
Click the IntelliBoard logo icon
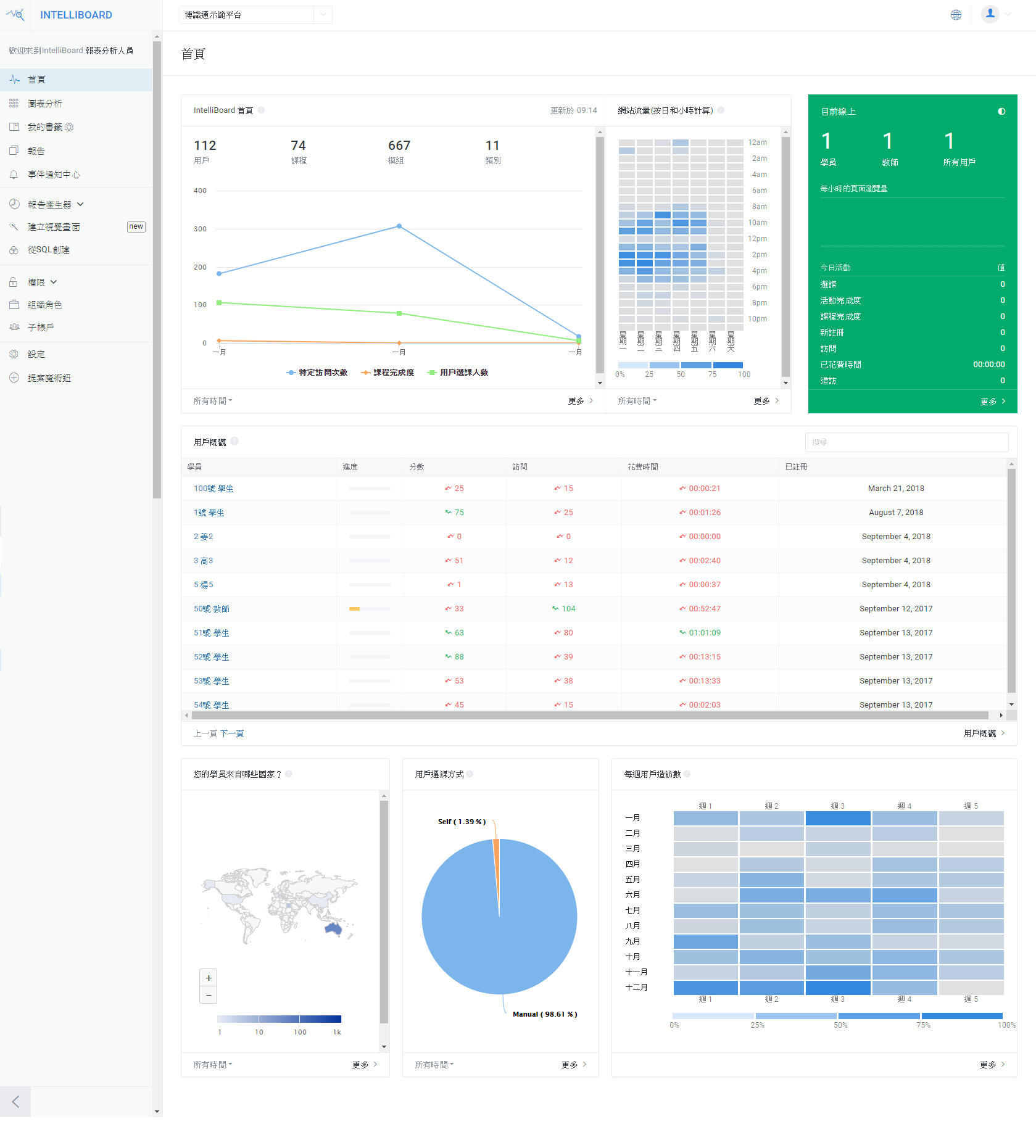15,15
